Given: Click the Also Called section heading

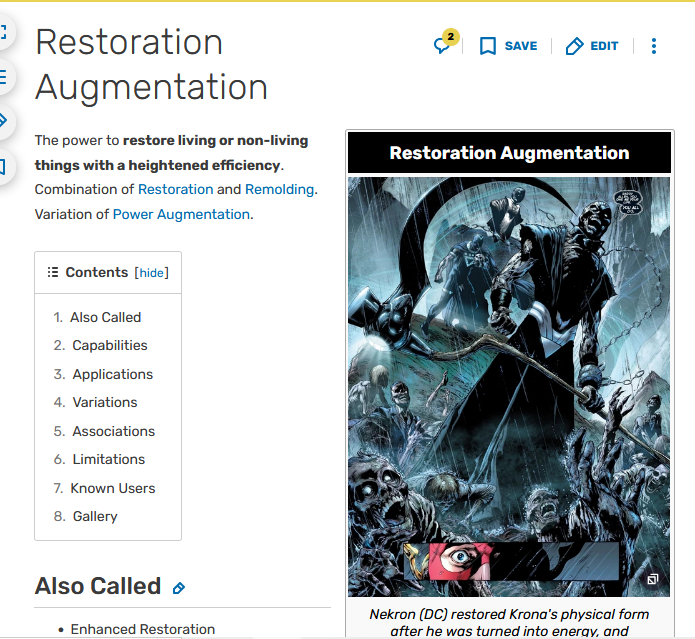Looking at the screenshot, I should coord(98,586).
